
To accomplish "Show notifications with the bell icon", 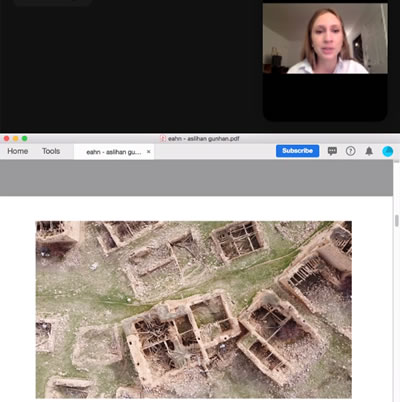I will pyautogui.click(x=369, y=151).
